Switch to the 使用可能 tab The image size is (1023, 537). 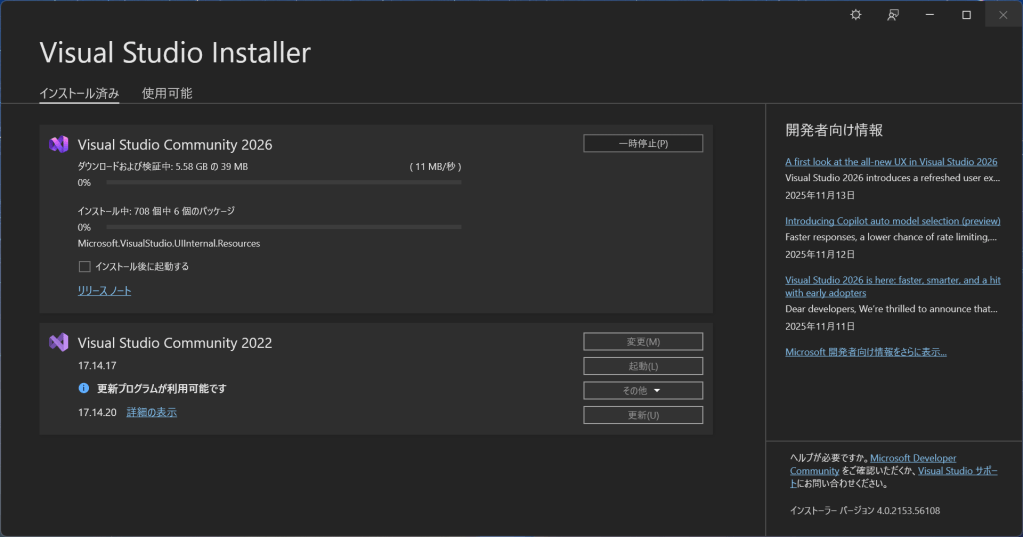[x=167, y=93]
